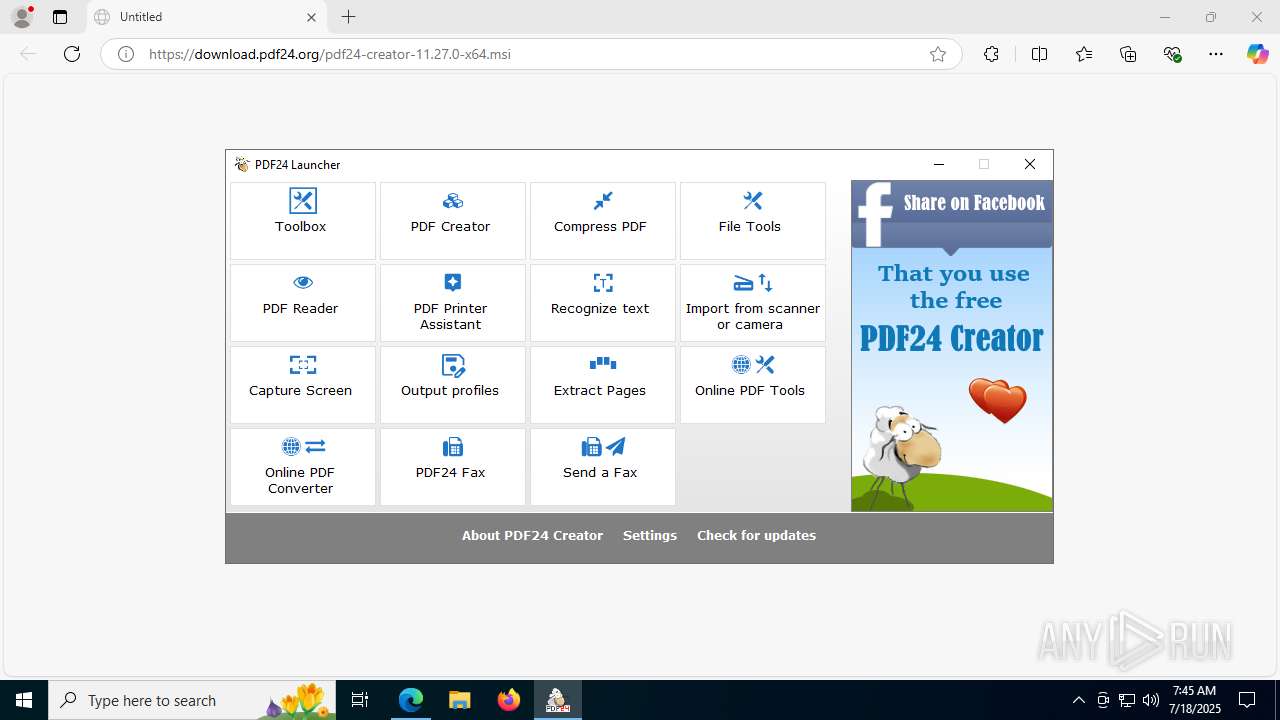Click Check for updates link
The width and height of the screenshot is (1280, 720).
click(x=756, y=535)
